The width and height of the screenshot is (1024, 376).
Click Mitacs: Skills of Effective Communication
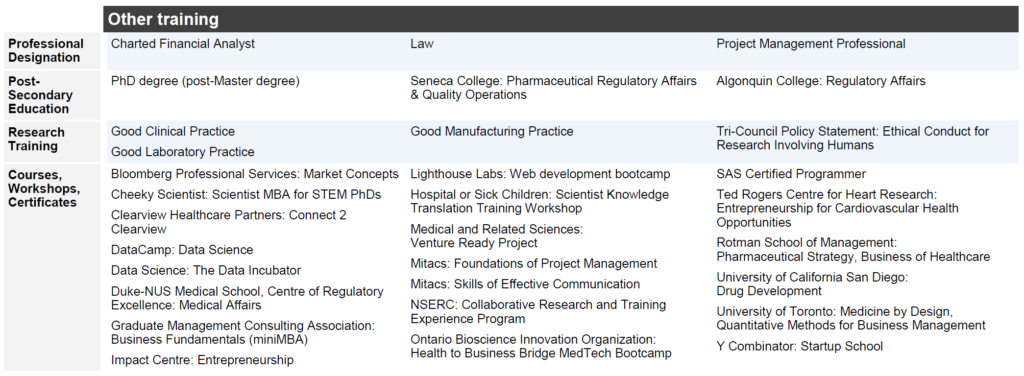pos(525,284)
